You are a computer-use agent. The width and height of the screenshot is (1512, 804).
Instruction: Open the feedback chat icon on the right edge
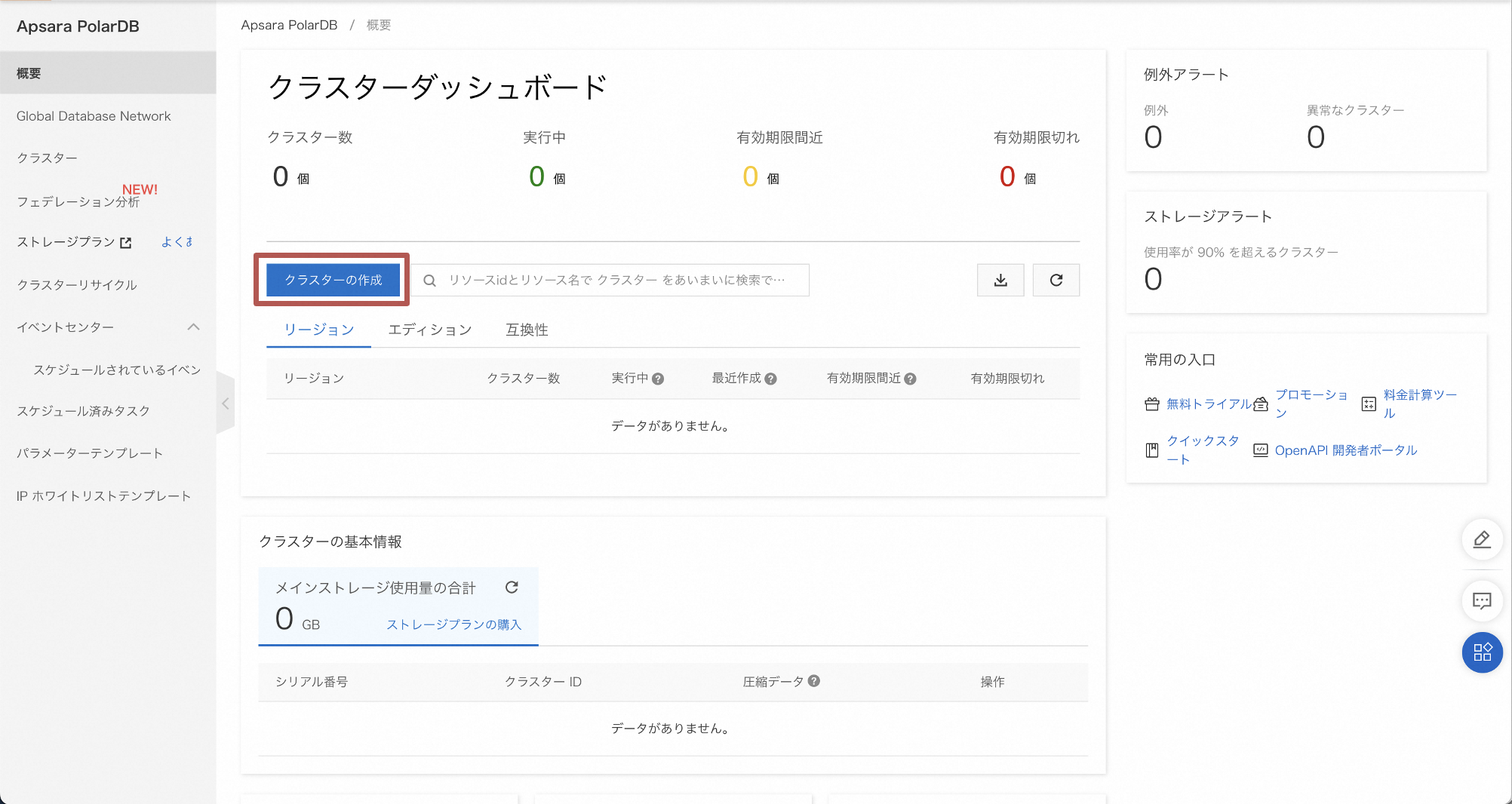pos(1482,601)
